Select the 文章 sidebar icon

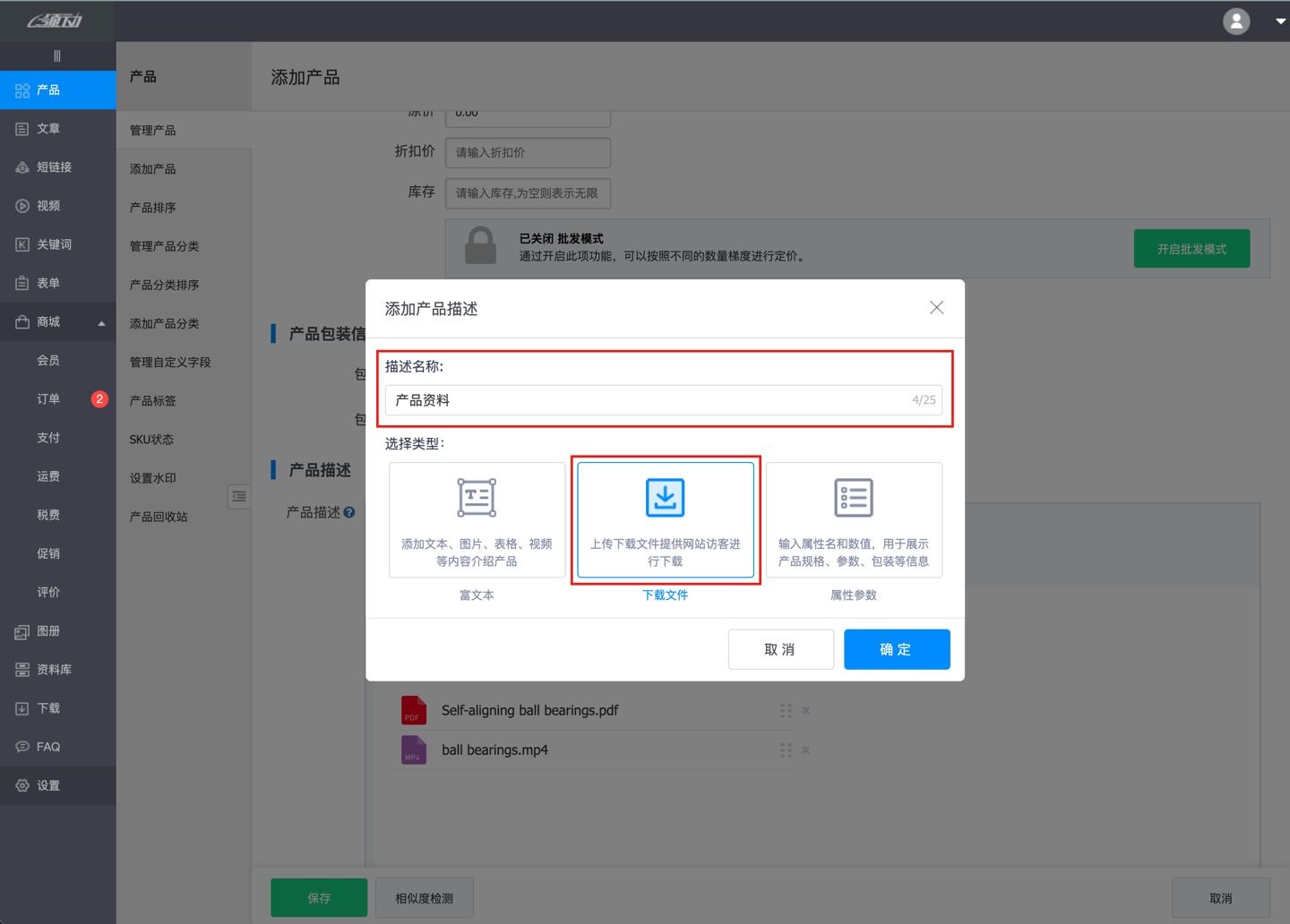[21, 128]
